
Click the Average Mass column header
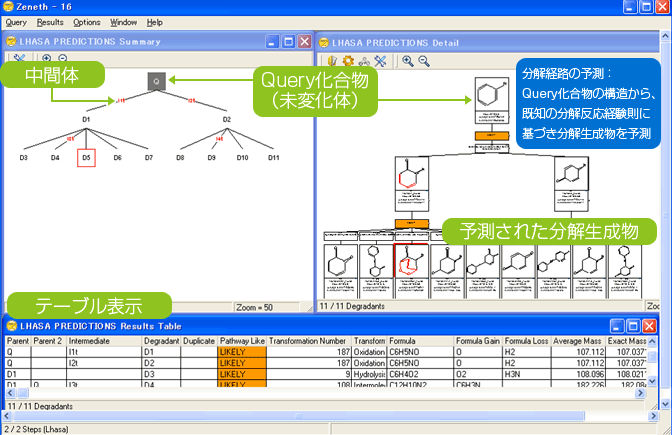tap(578, 341)
